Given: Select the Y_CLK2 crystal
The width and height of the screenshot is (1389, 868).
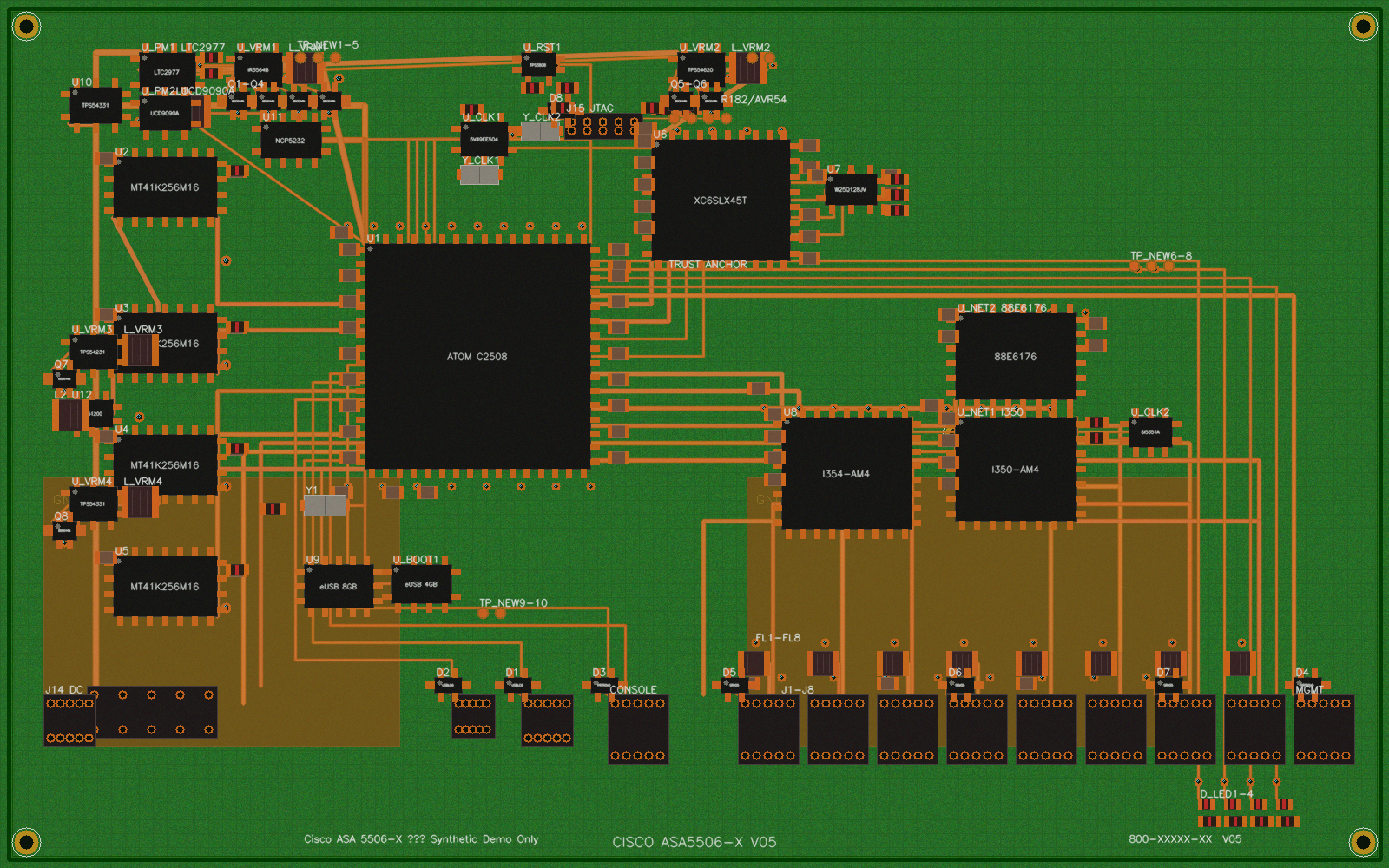Looking at the screenshot, I should [541, 131].
